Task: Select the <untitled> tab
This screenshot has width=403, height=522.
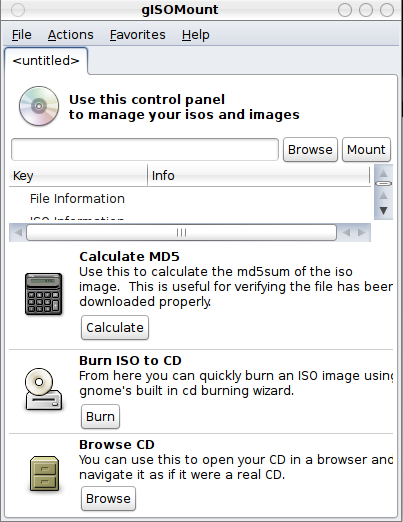Action: point(46,61)
